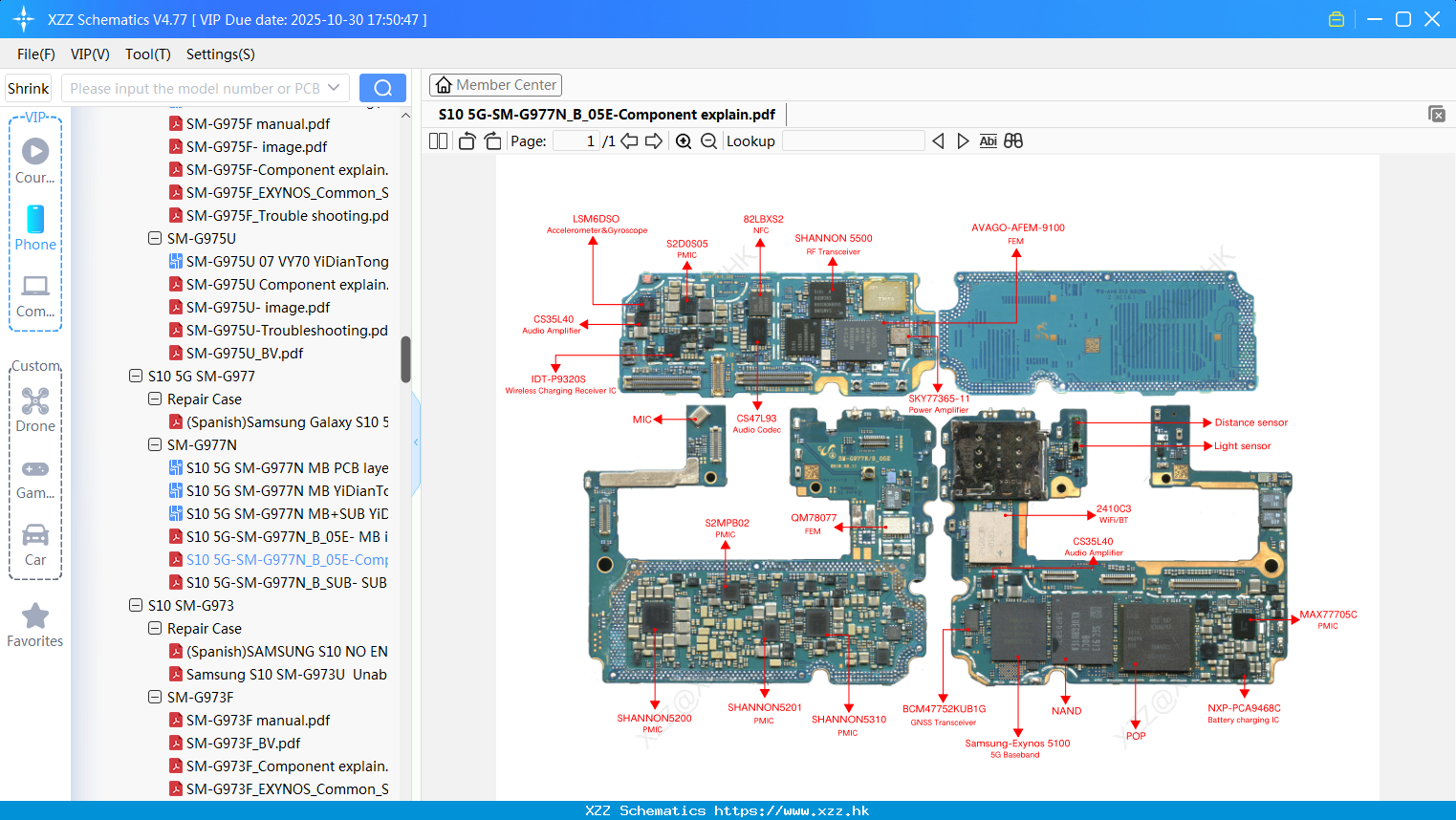Open the Game console category
The height and width of the screenshot is (820, 1456).
[x=35, y=478]
